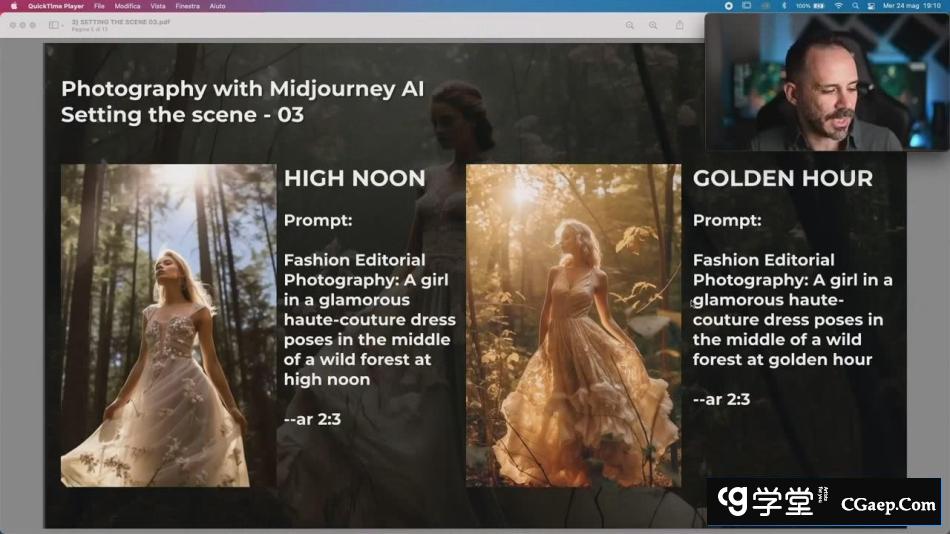The height and width of the screenshot is (534, 950).
Task: Open the File menu
Action: click(99, 6)
